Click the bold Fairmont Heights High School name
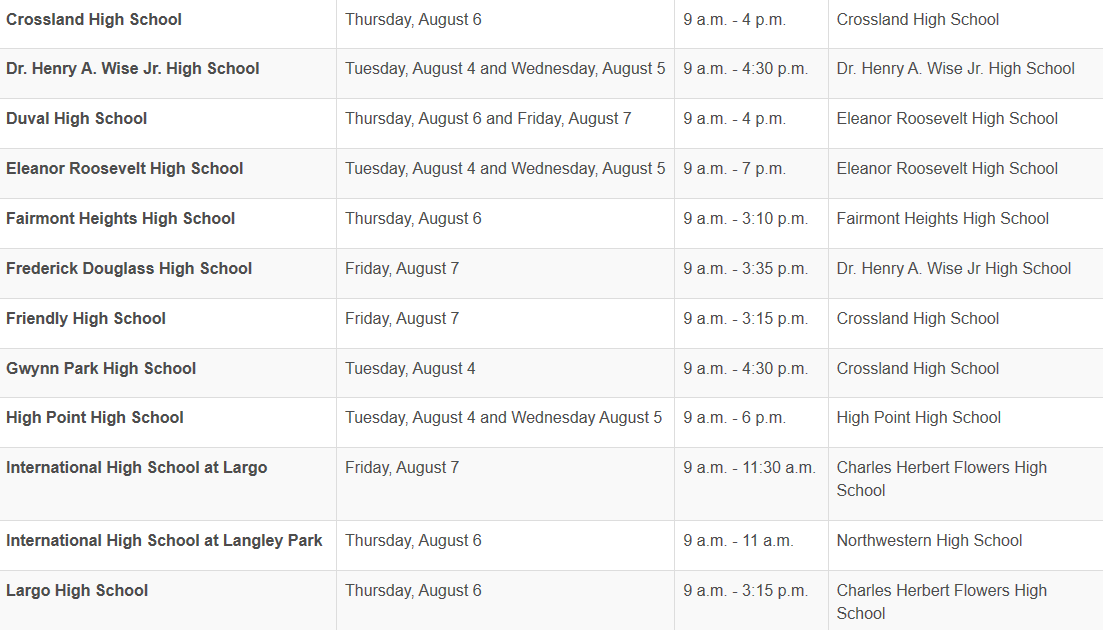The image size is (1103, 630). click(x=120, y=219)
